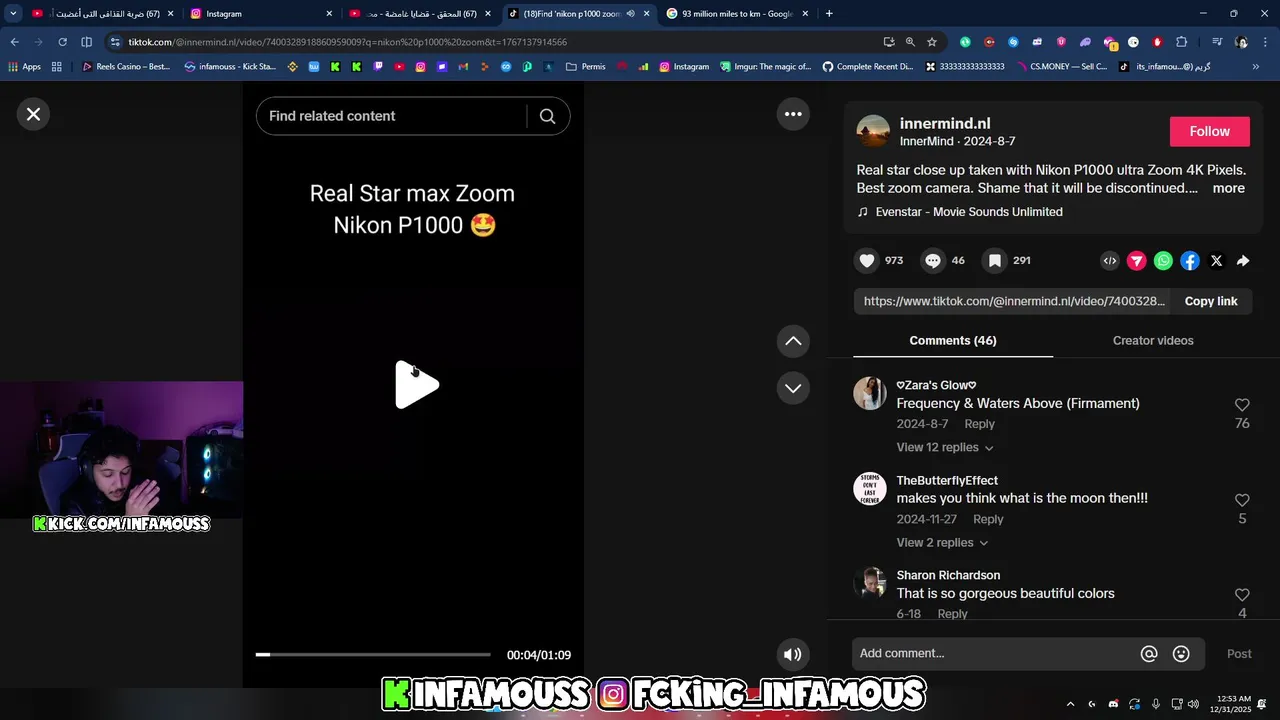Screen dimensions: 1280x720
Task: Like TheButterflyEffect comment
Action: pos(1242,500)
